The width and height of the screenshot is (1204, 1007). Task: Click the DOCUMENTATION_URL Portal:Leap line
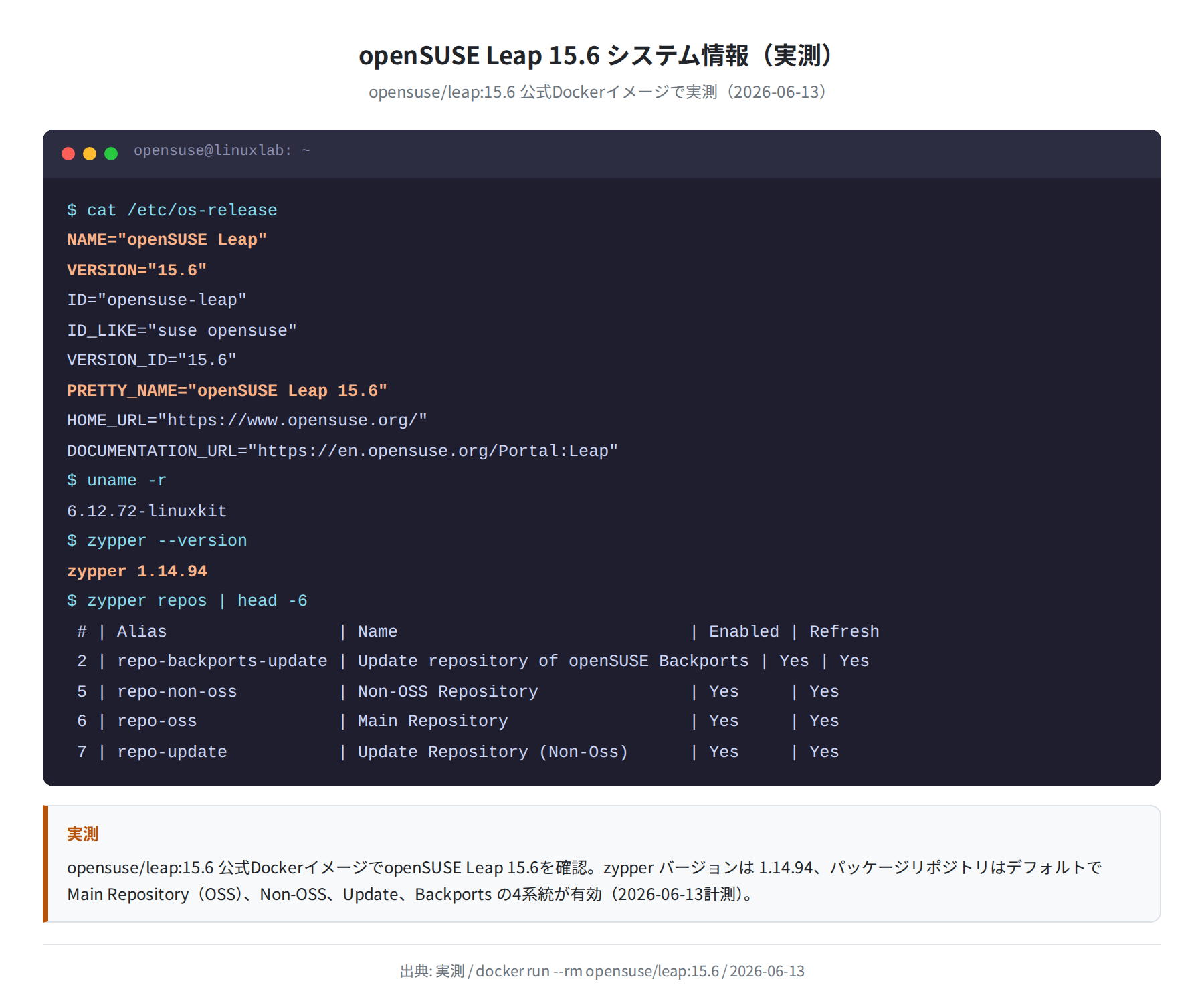(x=342, y=451)
